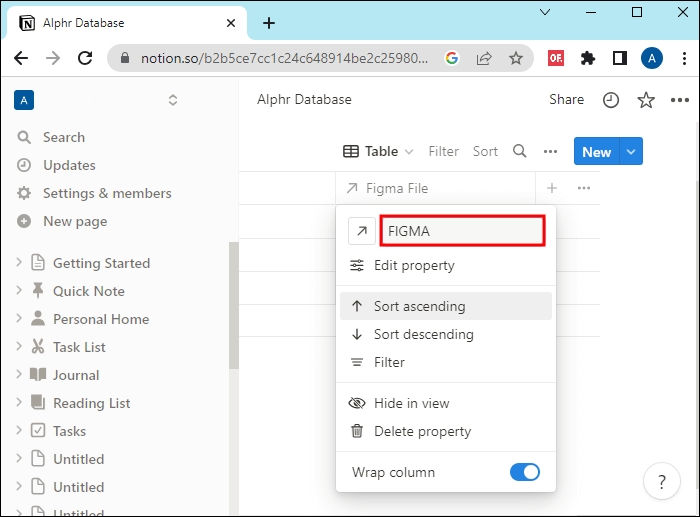
Task: Select Edit property in menu
Action: coord(446,266)
